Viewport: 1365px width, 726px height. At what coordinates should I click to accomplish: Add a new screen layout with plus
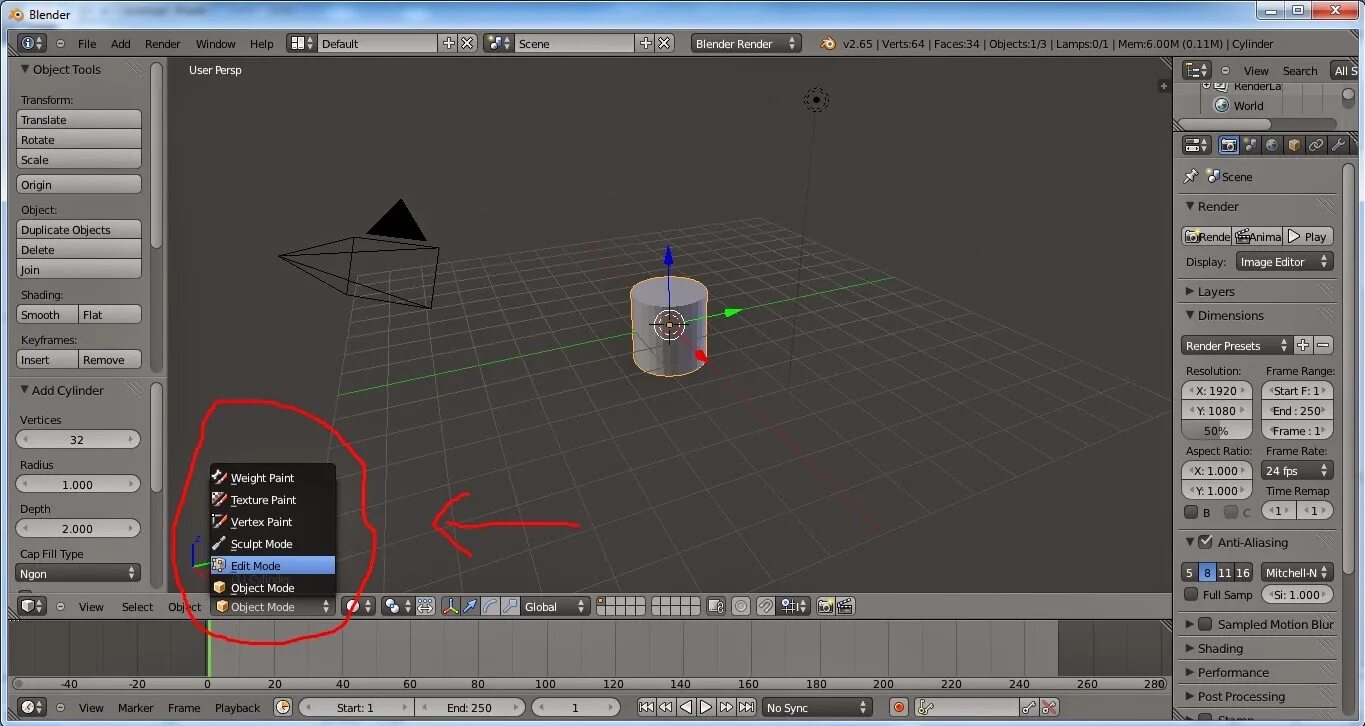(x=448, y=43)
